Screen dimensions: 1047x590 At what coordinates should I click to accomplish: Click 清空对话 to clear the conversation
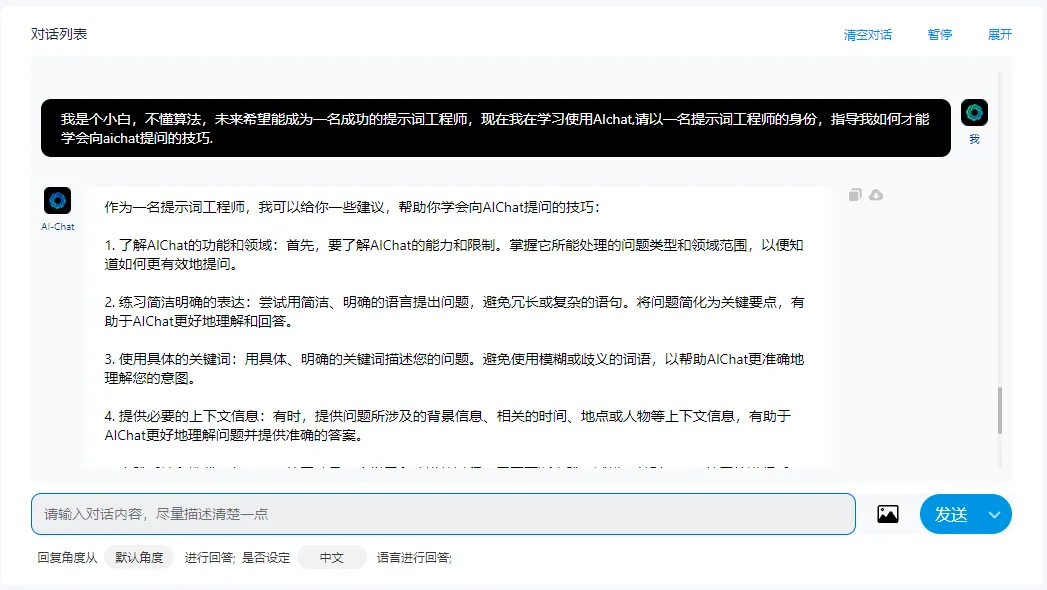pos(867,34)
